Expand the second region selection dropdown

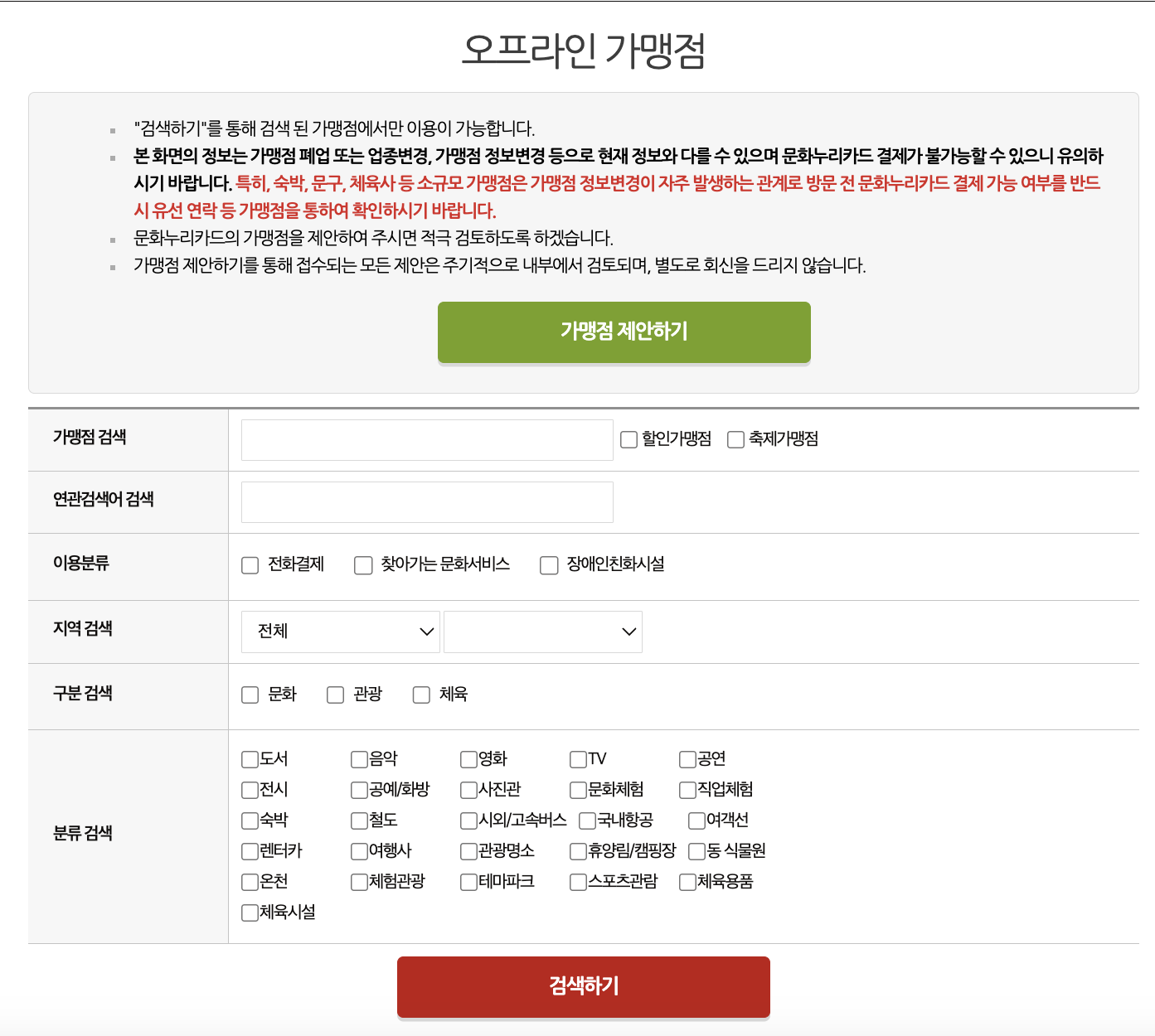click(543, 631)
